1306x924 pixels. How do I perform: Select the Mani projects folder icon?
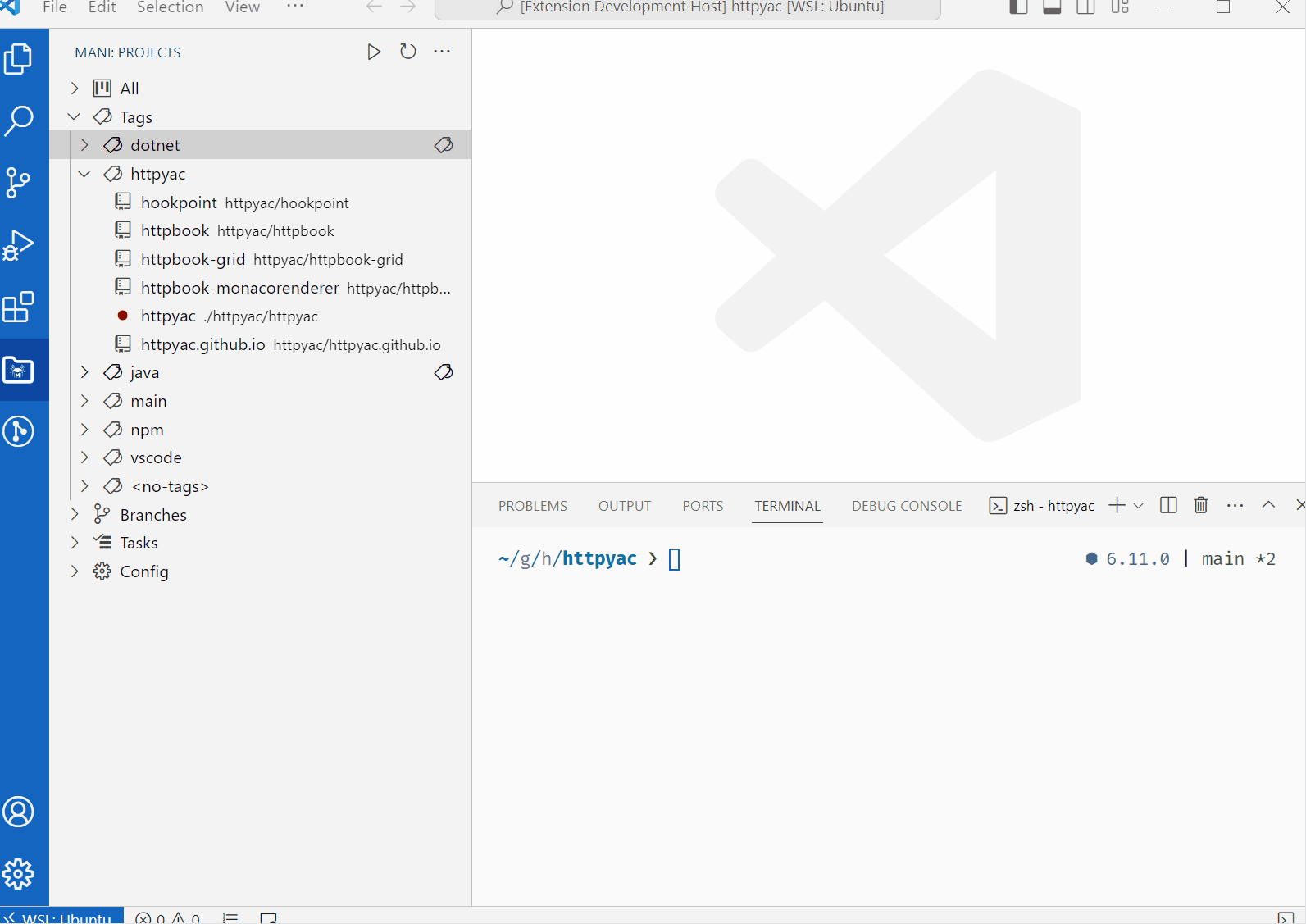pos(19,370)
